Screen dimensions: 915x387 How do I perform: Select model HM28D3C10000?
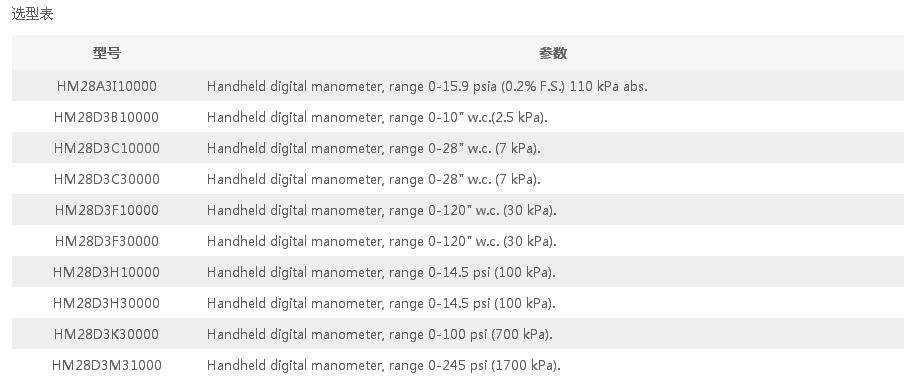pos(106,148)
